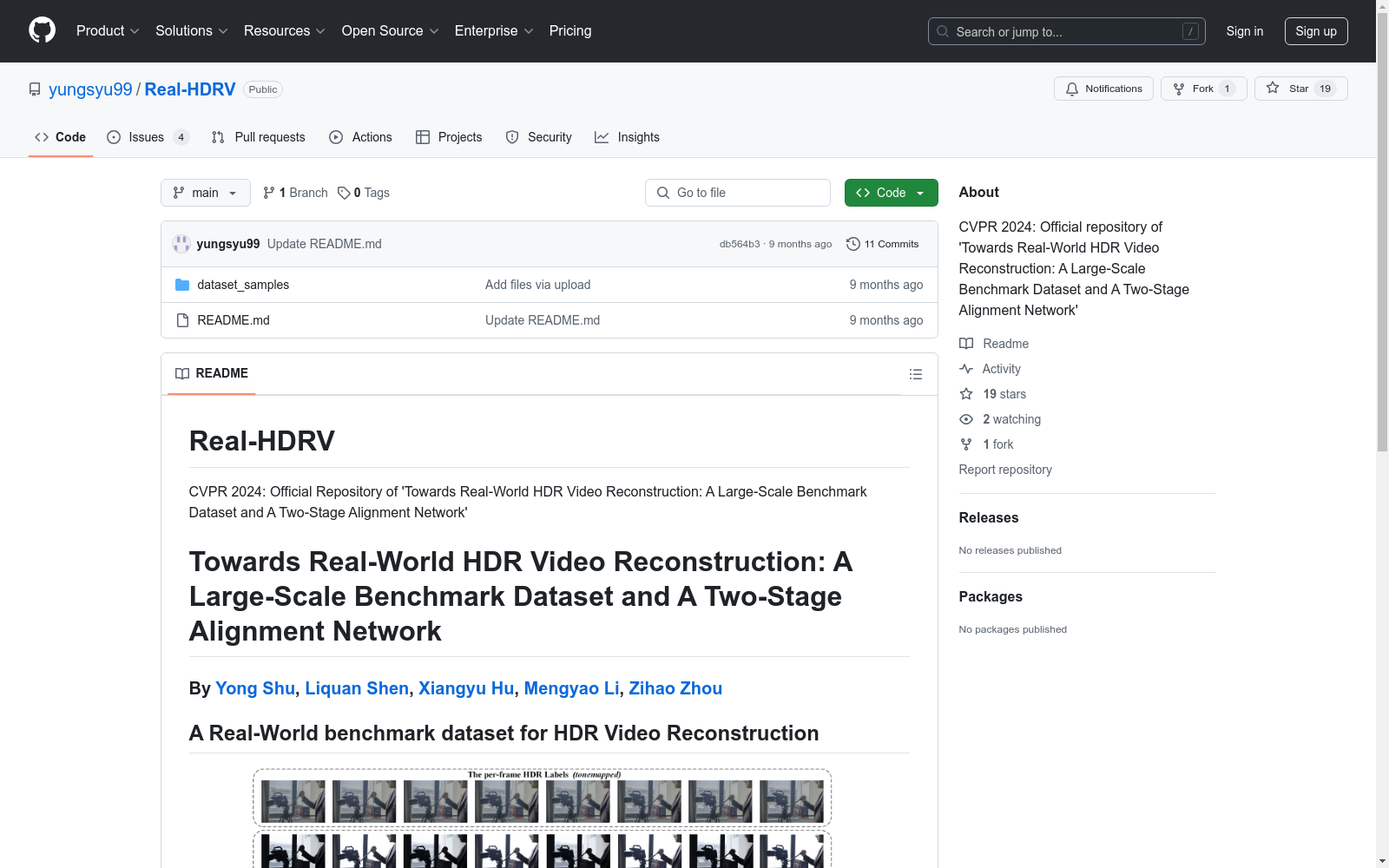Image resolution: width=1389 pixels, height=868 pixels.
Task: Open the green Code dropdown
Action: tap(892, 193)
